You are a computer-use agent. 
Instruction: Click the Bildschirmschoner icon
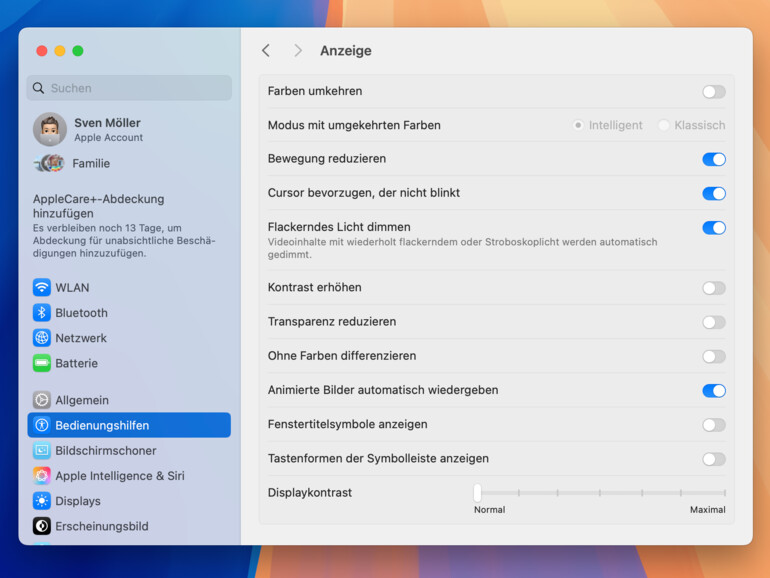[42, 450]
